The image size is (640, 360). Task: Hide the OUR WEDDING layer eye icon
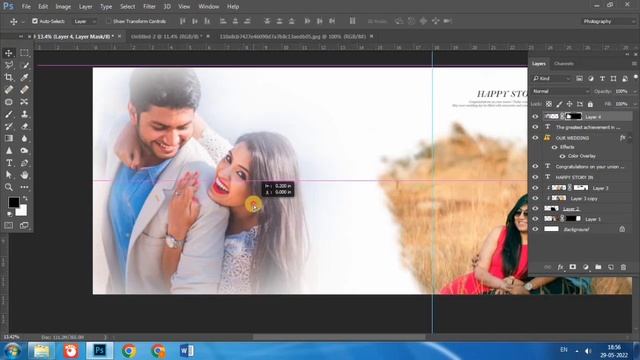pos(535,138)
